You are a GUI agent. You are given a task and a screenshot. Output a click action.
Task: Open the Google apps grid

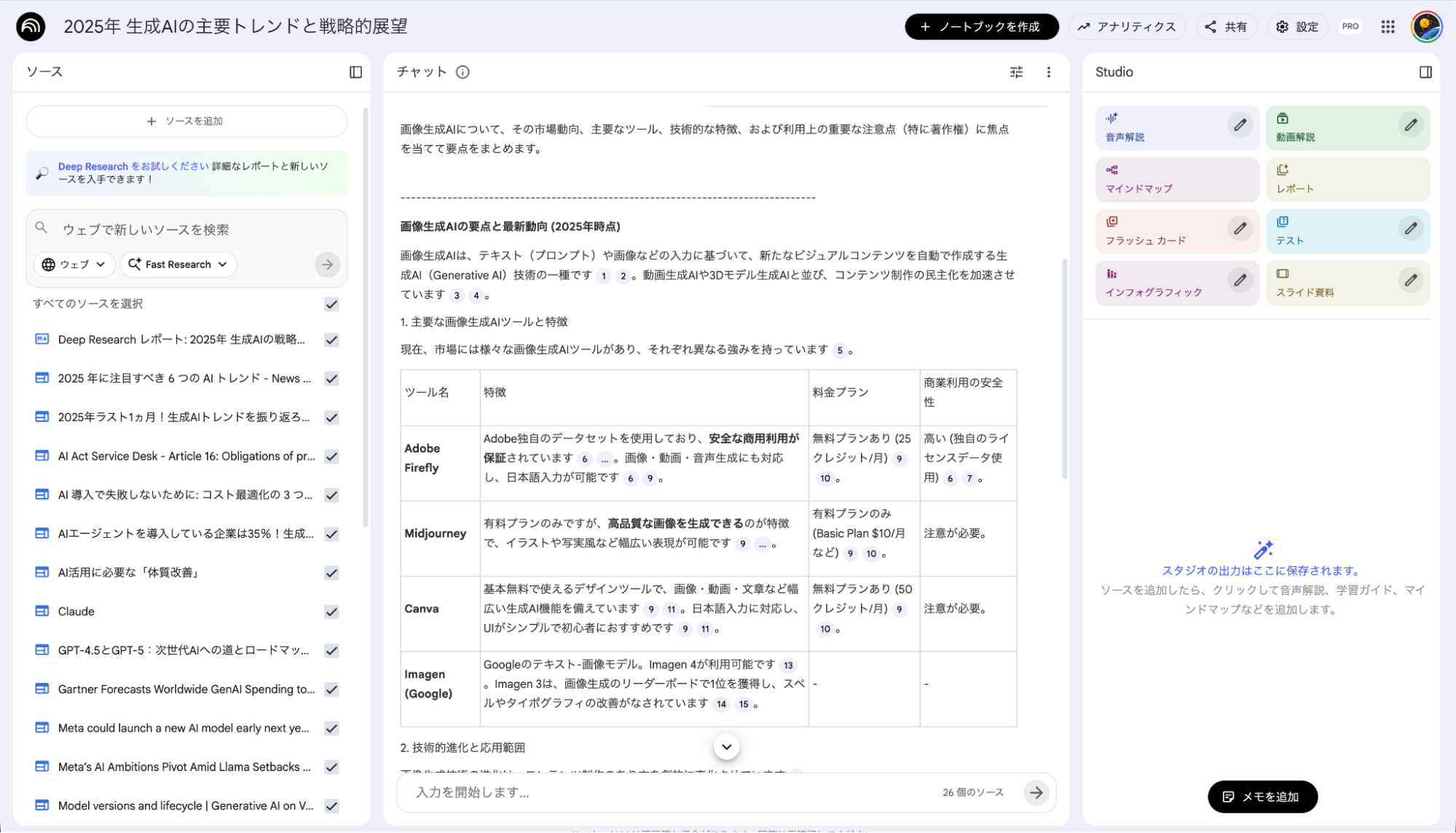1388,26
